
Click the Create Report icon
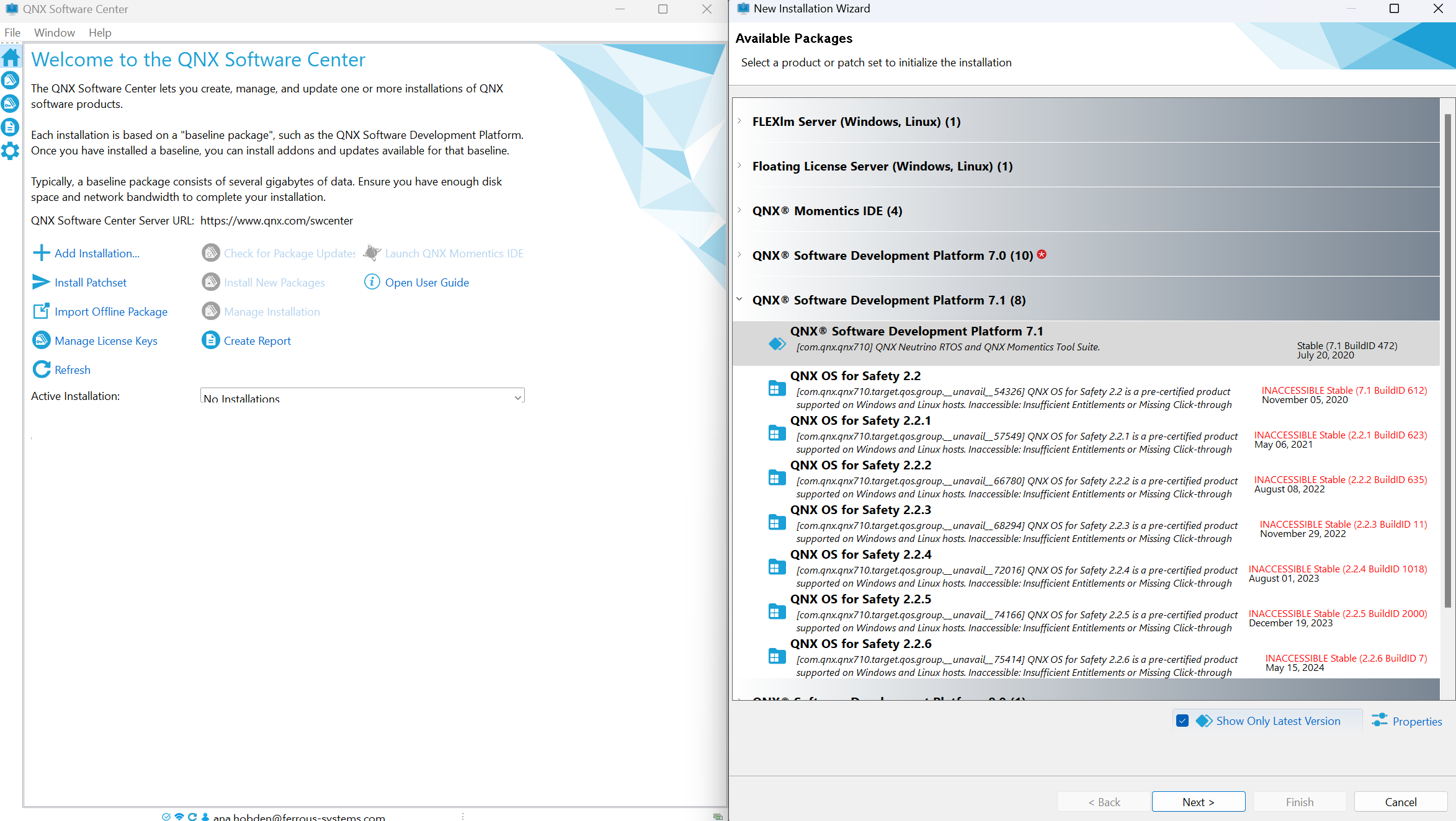(x=210, y=340)
